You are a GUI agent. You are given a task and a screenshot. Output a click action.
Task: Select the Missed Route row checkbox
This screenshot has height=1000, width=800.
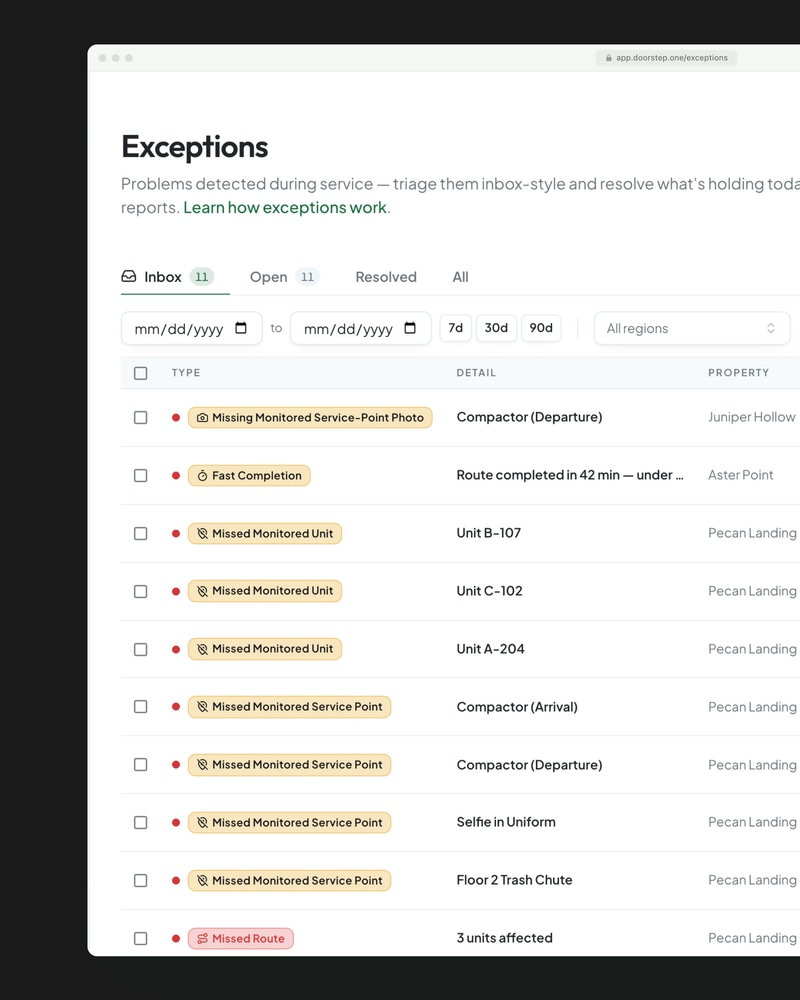coord(140,939)
